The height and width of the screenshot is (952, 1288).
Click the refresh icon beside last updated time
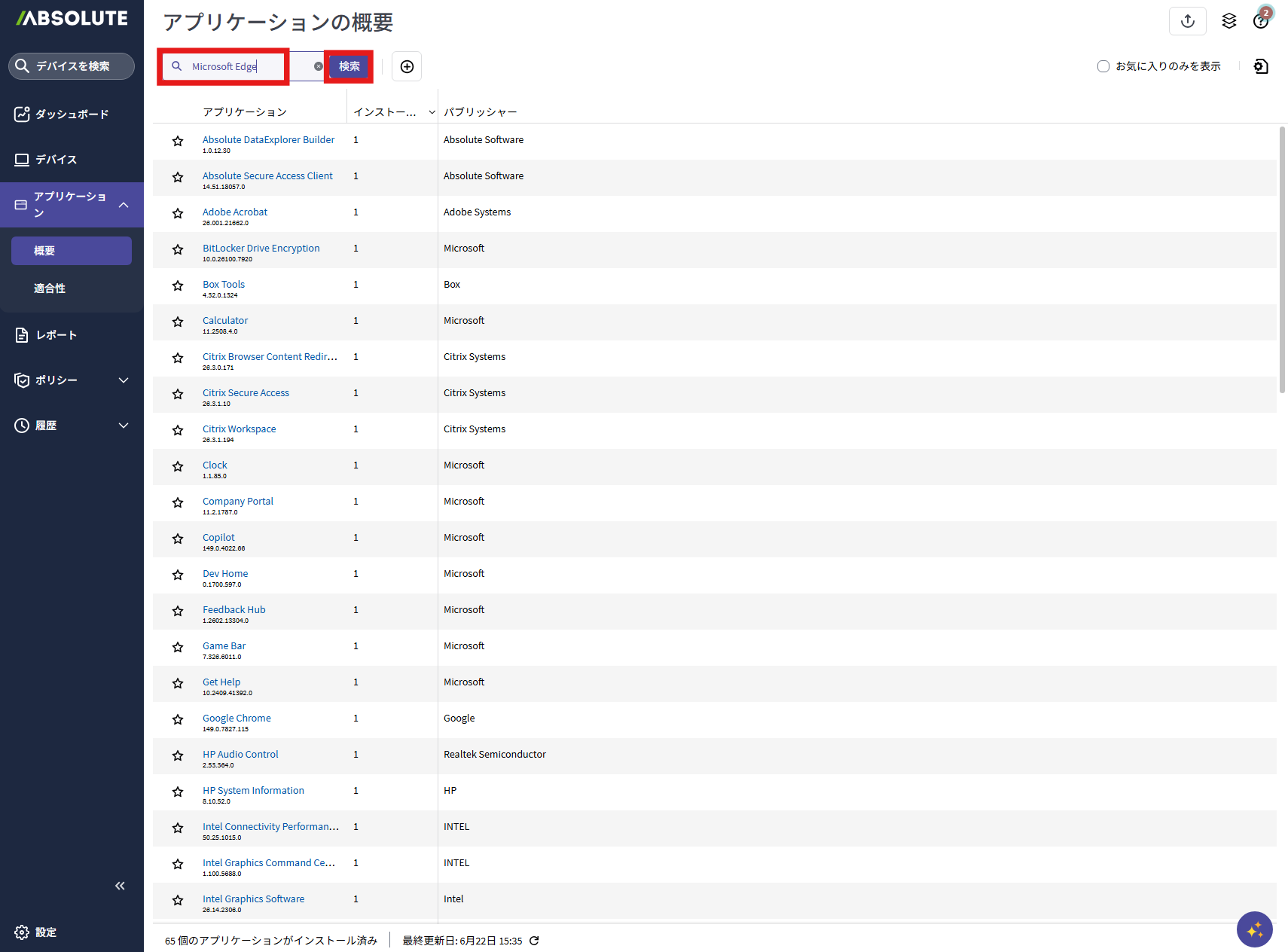(x=534, y=941)
